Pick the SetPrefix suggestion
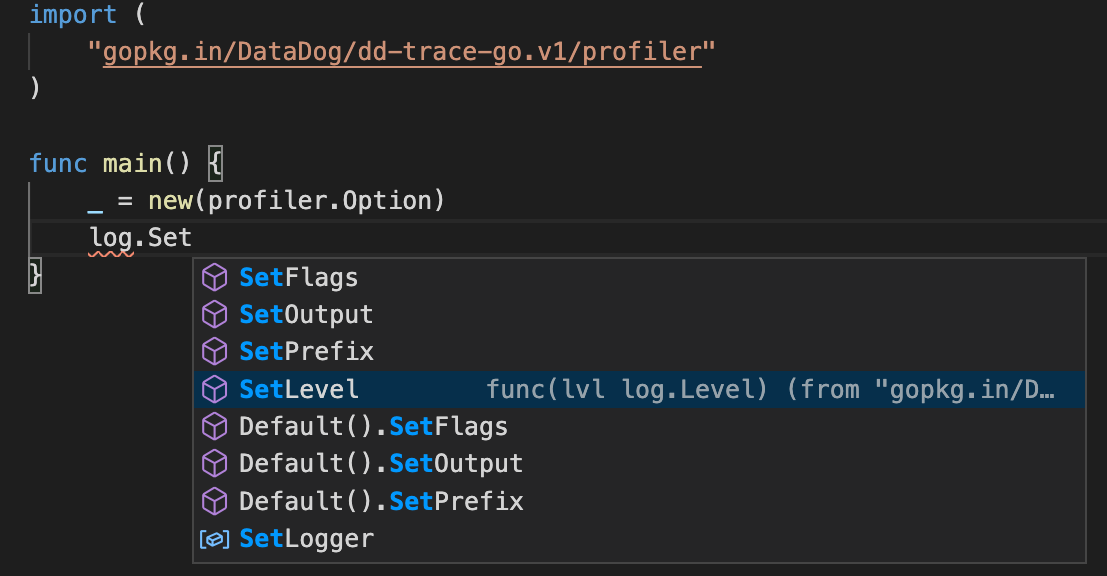The width and height of the screenshot is (1107, 576). click(x=639, y=352)
